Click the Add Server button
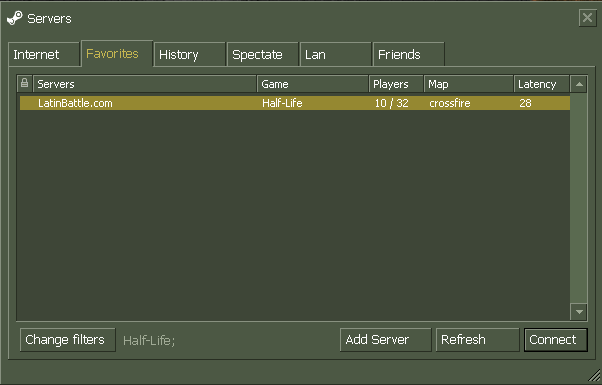602x385 pixels. pyautogui.click(x=385, y=340)
